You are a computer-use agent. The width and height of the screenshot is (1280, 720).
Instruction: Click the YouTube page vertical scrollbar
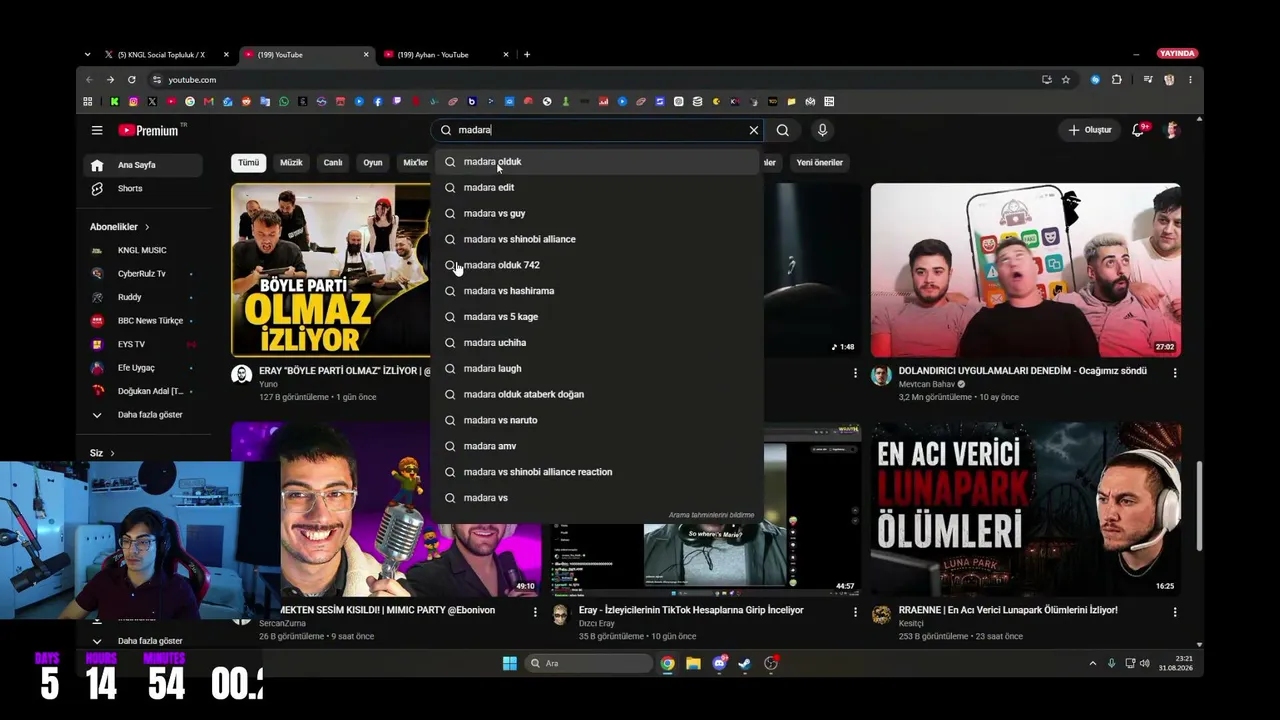coord(1199,505)
